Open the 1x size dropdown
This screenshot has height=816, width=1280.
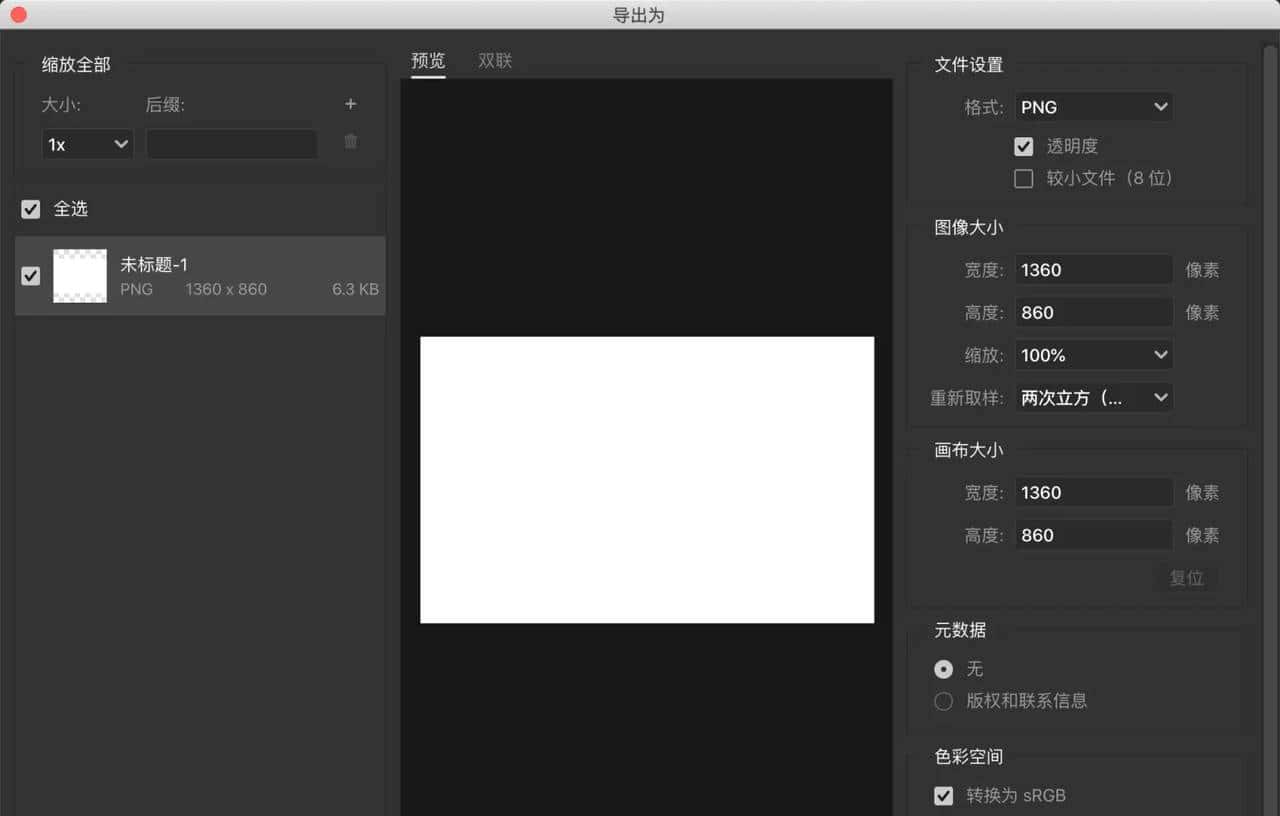click(87, 143)
